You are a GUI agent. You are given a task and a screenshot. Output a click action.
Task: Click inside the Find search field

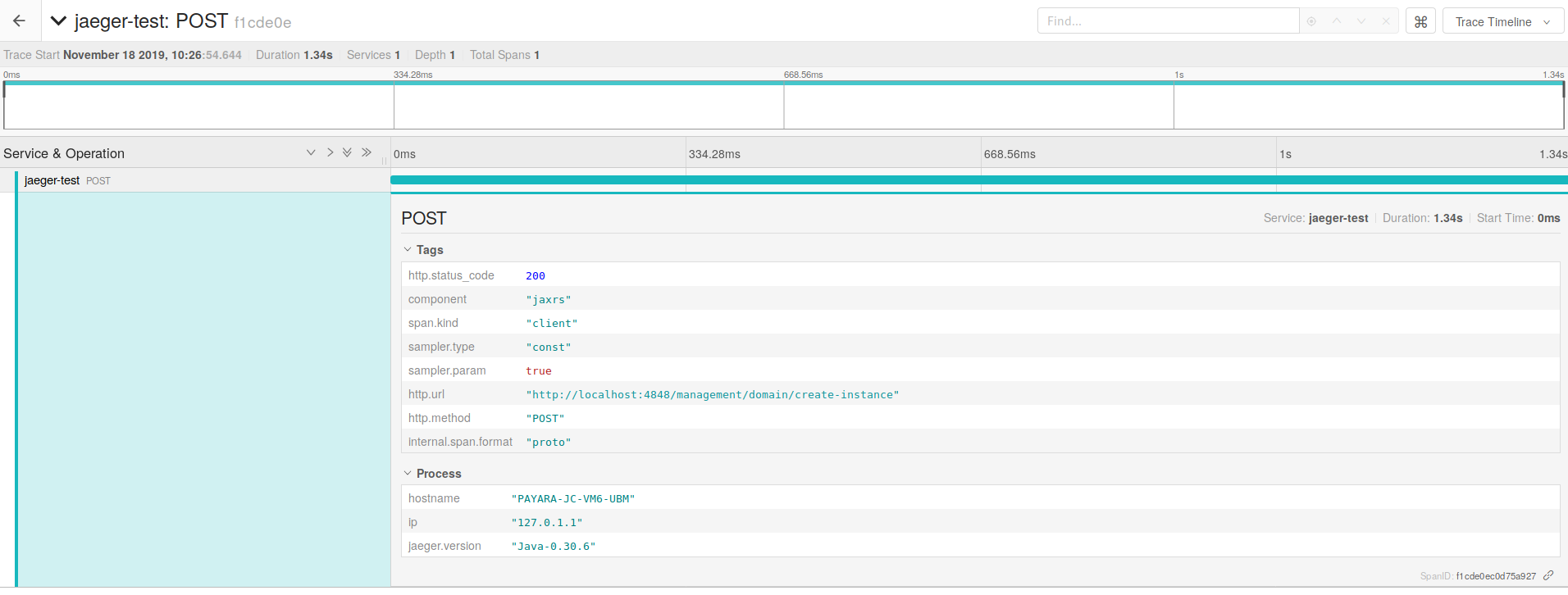coord(1167,21)
